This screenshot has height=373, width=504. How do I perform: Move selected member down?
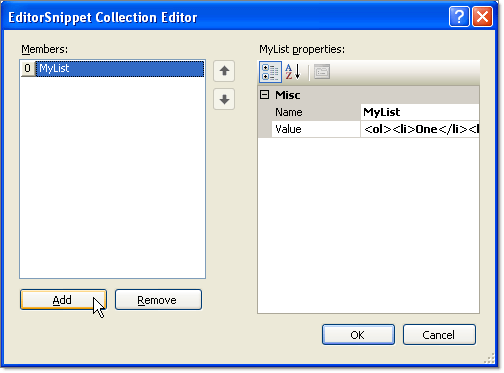(x=224, y=99)
